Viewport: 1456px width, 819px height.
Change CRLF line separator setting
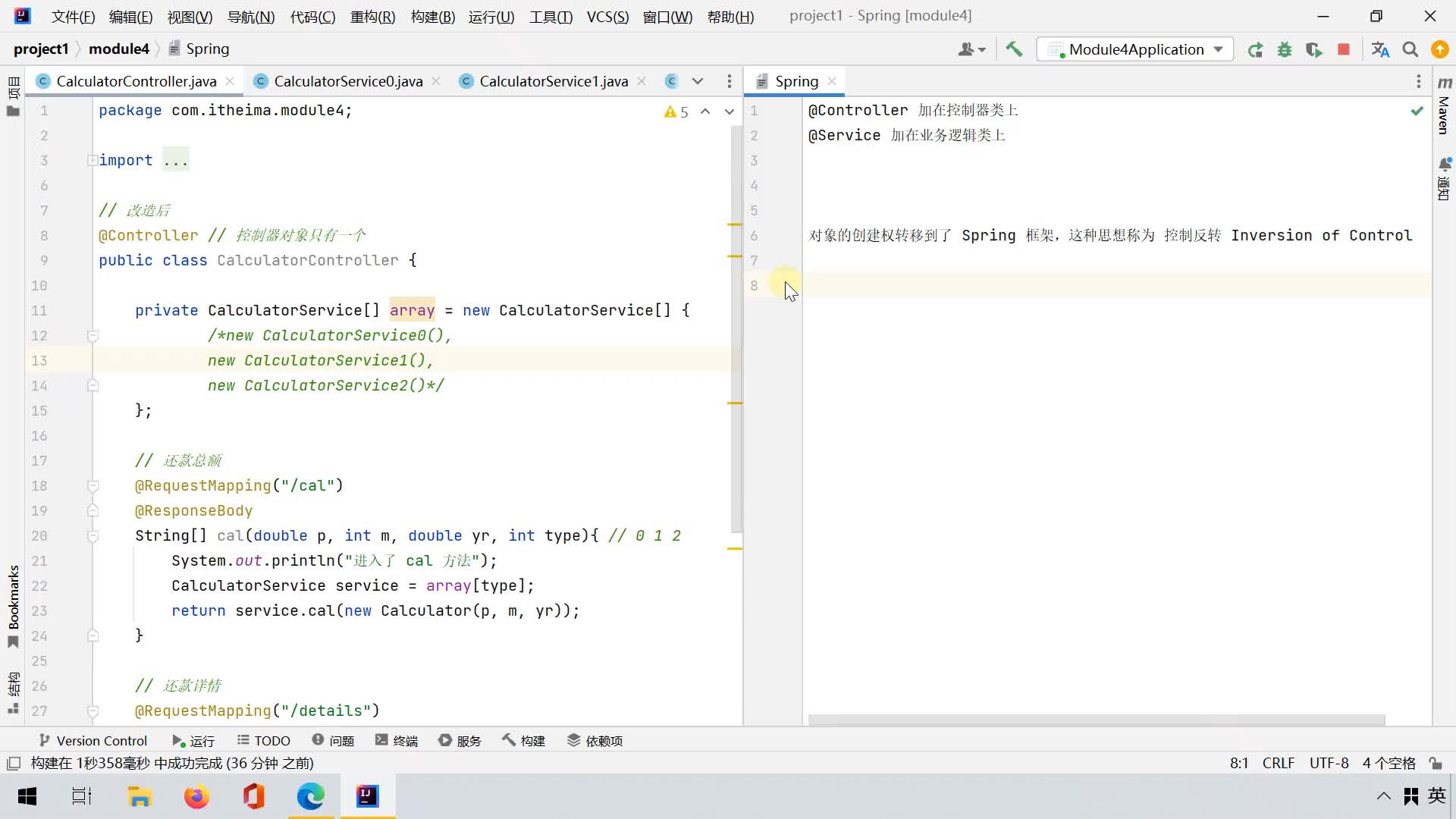[1279, 763]
